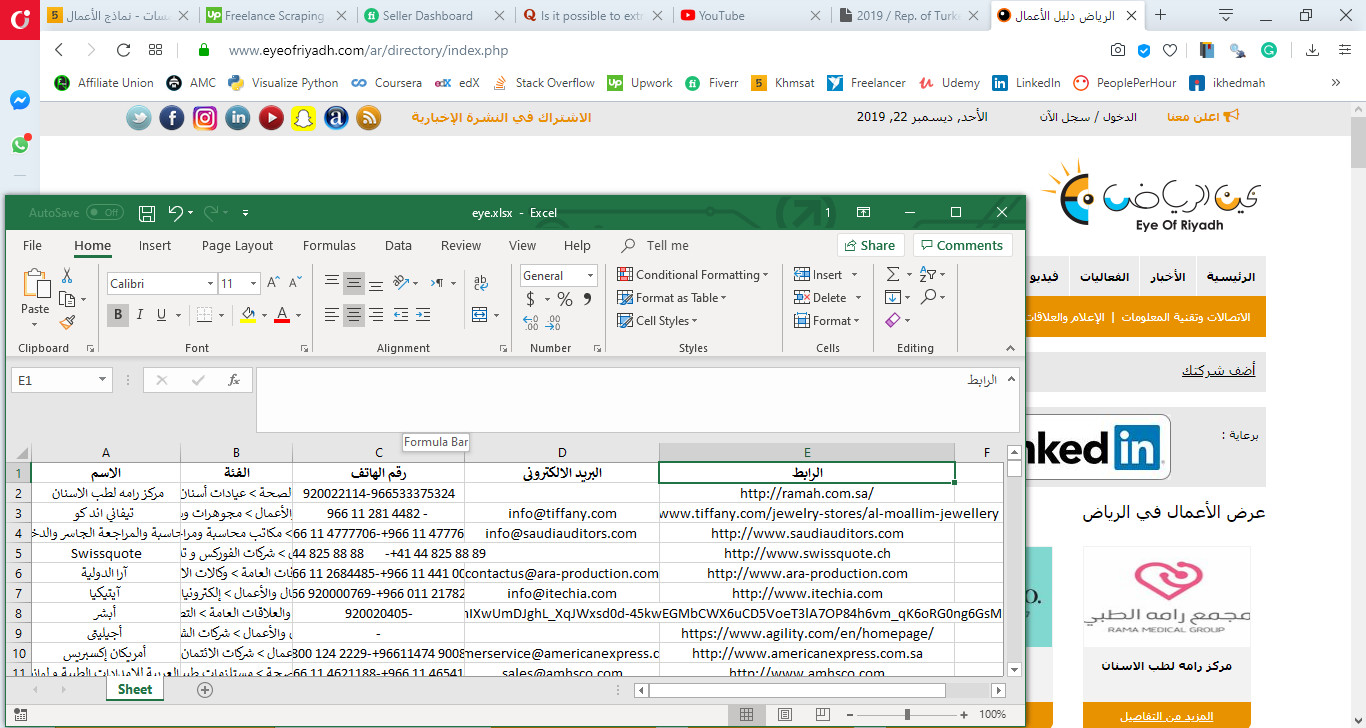Open WhatsApp in the browser sidebar
Viewport: 1366px width, 728px height.
coord(20,145)
